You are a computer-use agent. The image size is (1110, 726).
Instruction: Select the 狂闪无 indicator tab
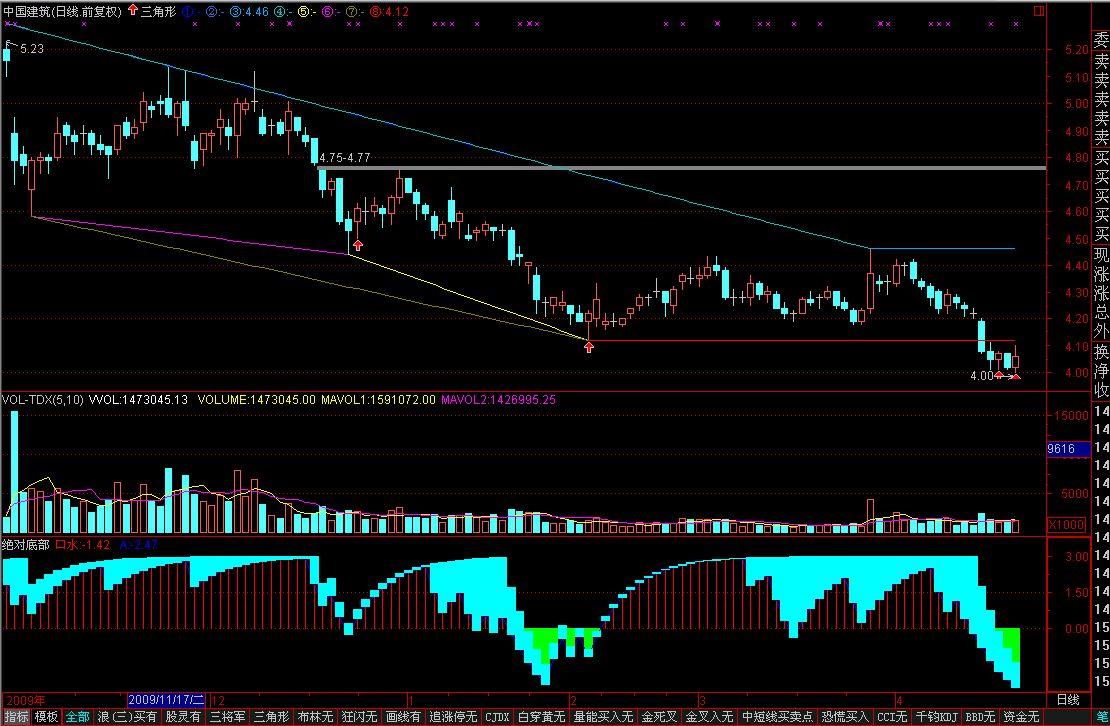[360, 718]
